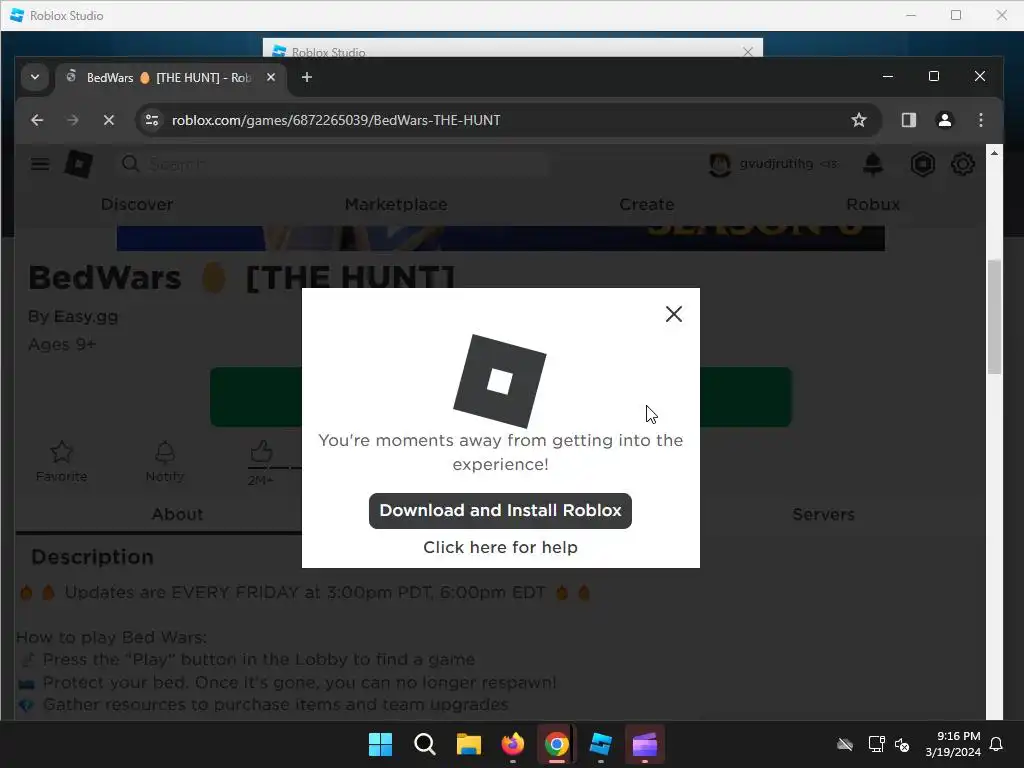Close the small Roblox Studio dialog behind
This screenshot has height=768, width=1024.
[x=748, y=52]
